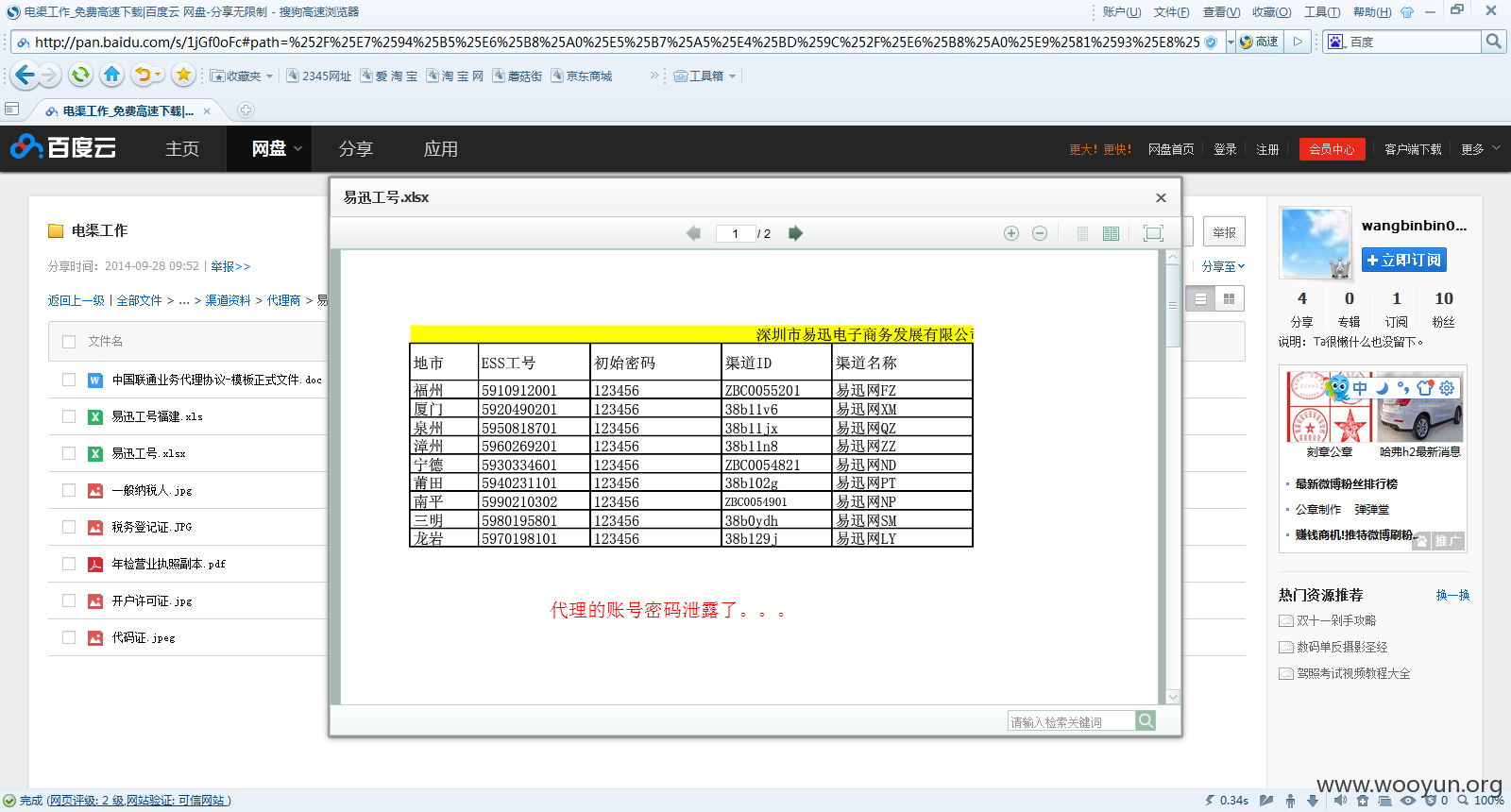Screen dimensions: 1511x812
Task: Expand the 工具箱 dropdown in the toolbar
Action: click(x=732, y=76)
